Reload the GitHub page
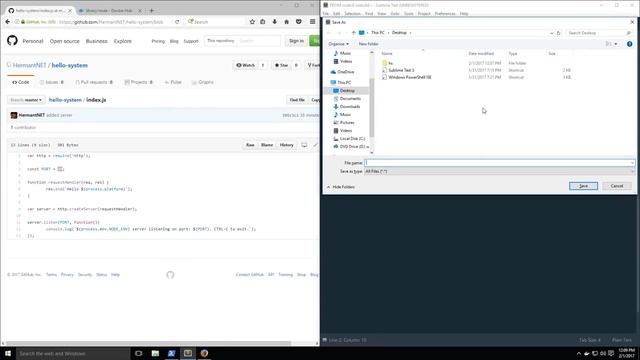Image resolution: width=640 pixels, height=360 pixels. point(177,22)
